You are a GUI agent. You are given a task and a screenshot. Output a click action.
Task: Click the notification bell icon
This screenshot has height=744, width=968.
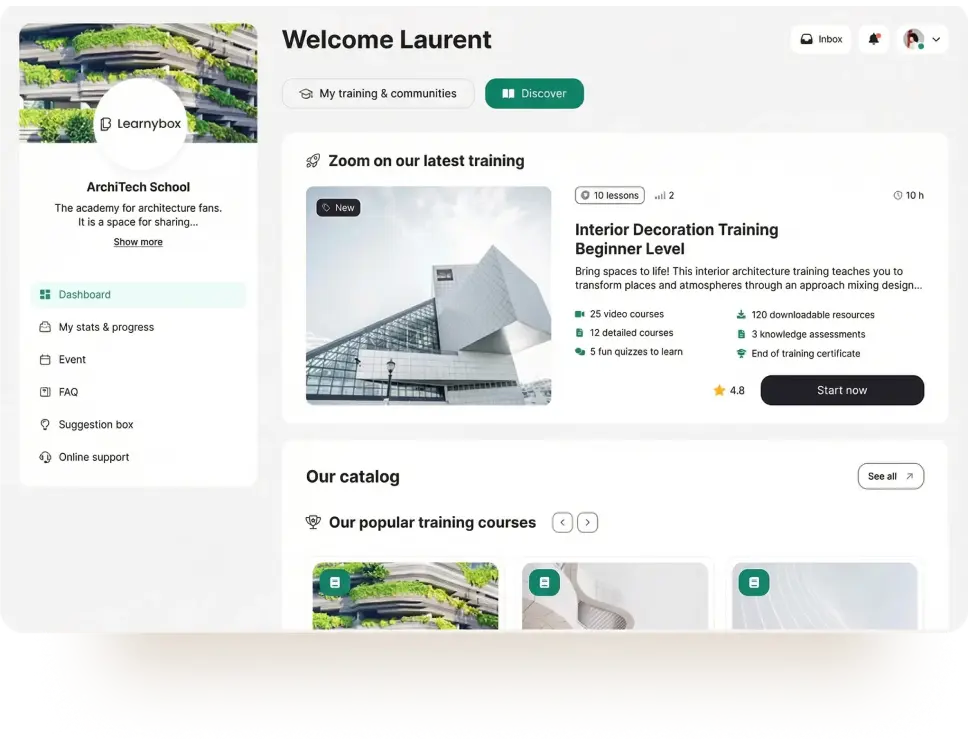tap(873, 38)
